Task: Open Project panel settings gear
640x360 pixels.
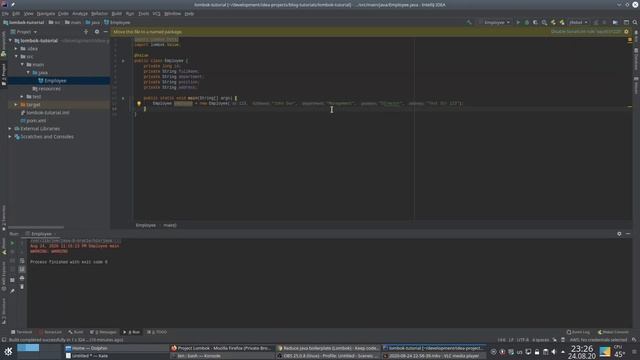Action: point(97,31)
